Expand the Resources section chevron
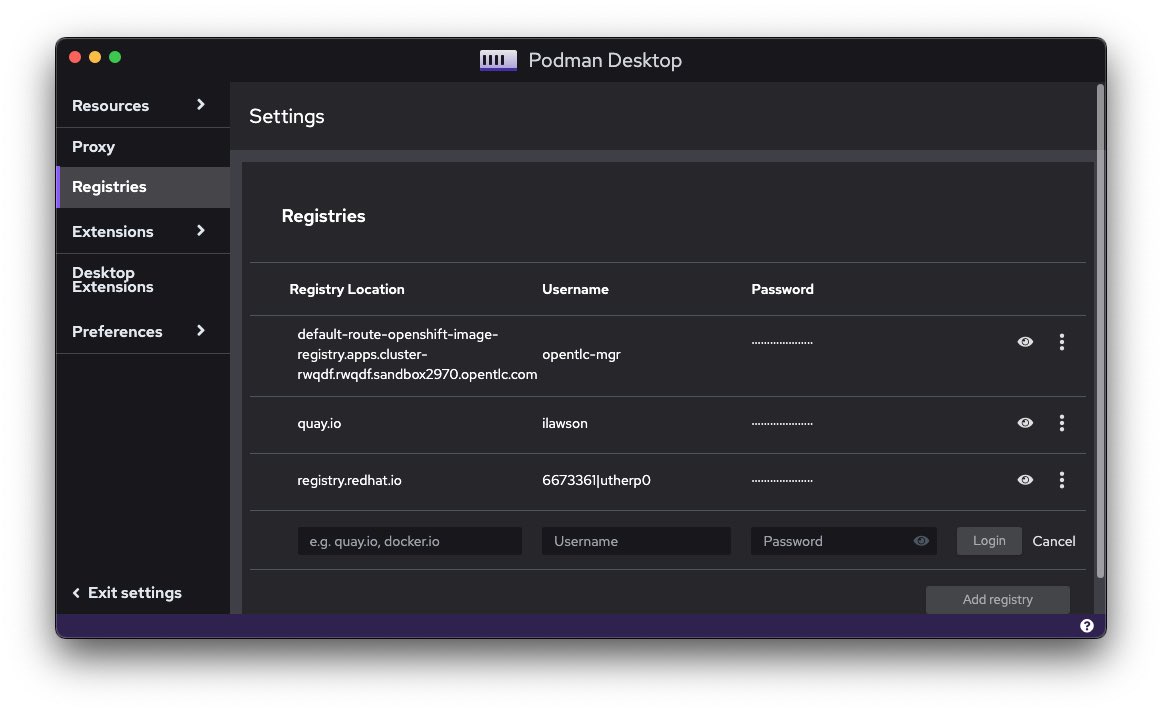The height and width of the screenshot is (712, 1162). (201, 105)
